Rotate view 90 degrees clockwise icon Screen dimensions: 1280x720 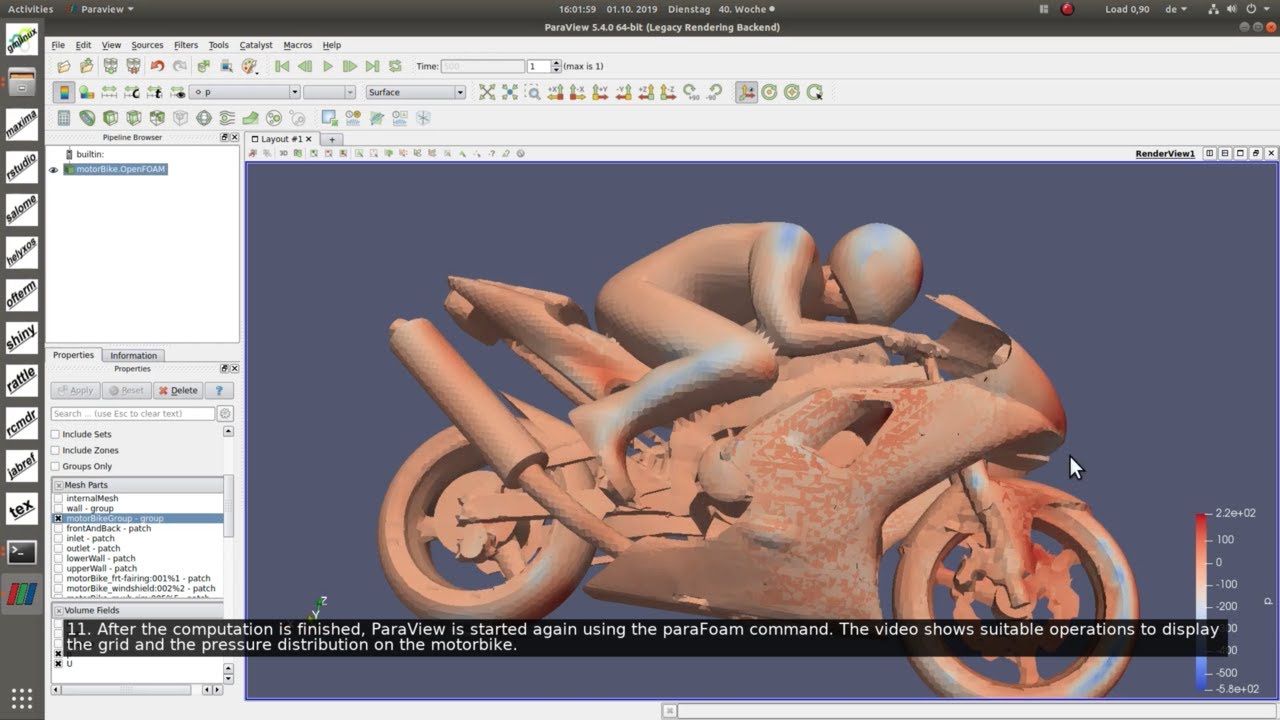(x=692, y=92)
